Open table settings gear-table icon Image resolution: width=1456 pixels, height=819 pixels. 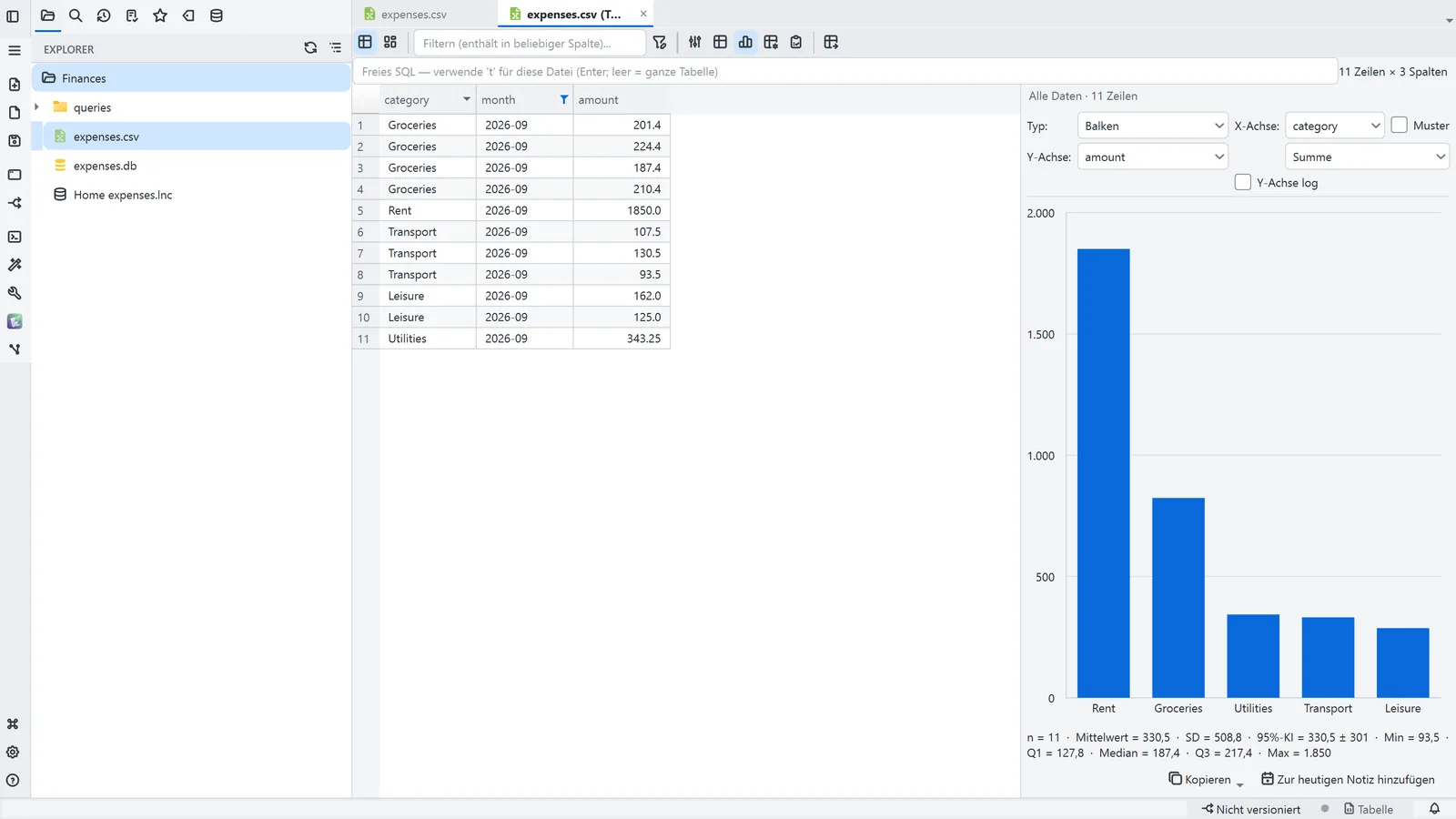[771, 42]
